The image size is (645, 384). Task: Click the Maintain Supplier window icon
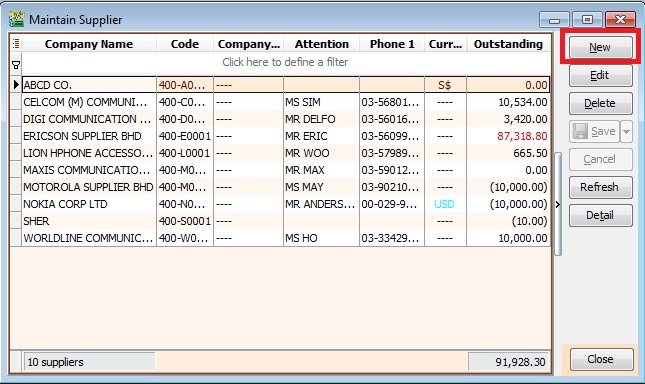point(17,19)
